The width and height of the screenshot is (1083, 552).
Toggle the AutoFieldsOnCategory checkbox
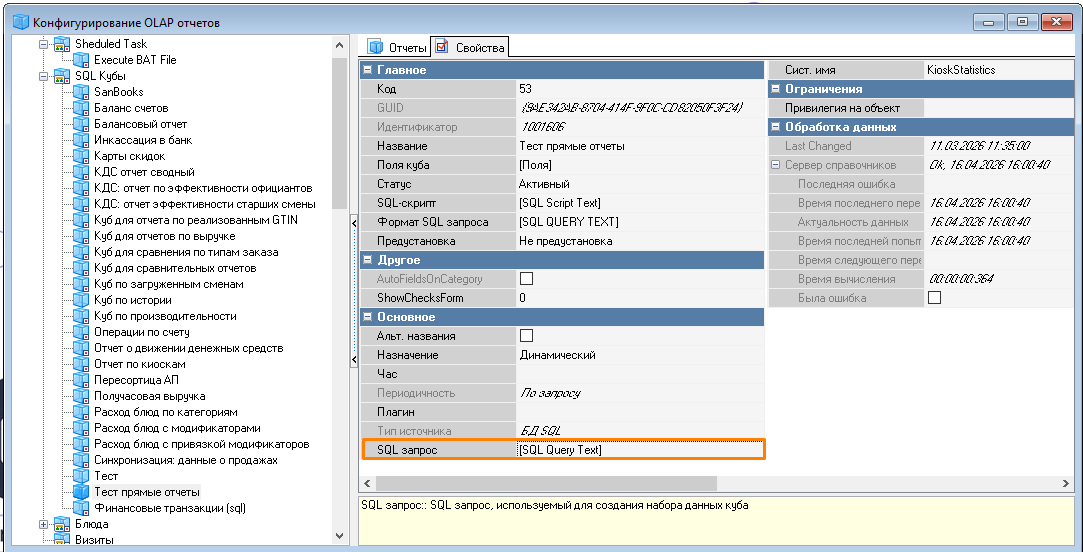click(x=526, y=279)
